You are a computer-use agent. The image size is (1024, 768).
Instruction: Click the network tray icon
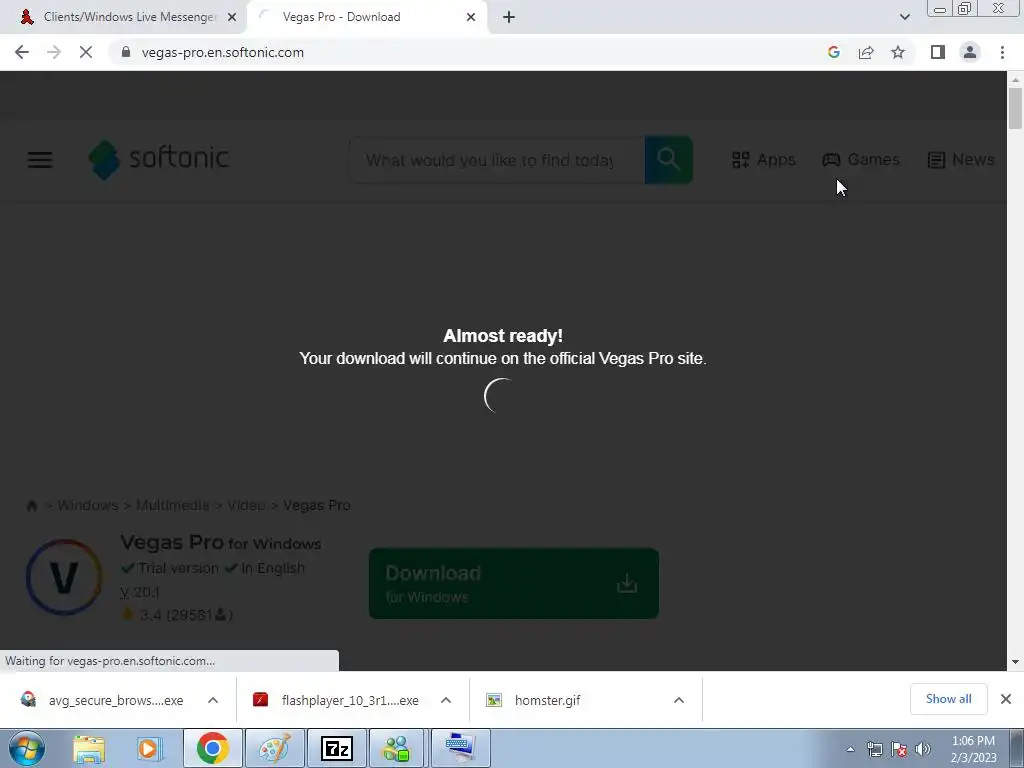click(x=874, y=750)
